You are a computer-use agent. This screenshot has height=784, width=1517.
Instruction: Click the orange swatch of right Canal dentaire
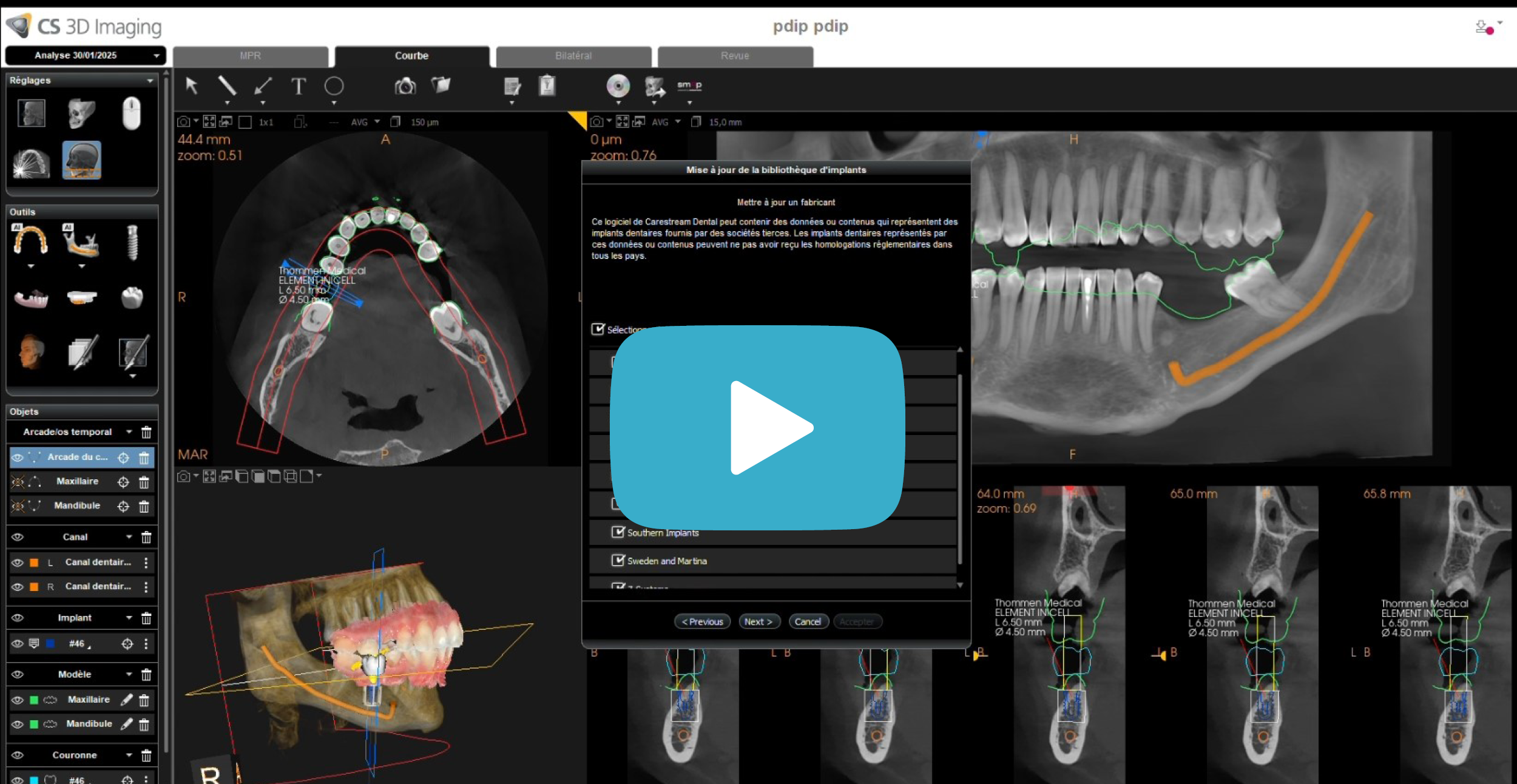coord(34,587)
